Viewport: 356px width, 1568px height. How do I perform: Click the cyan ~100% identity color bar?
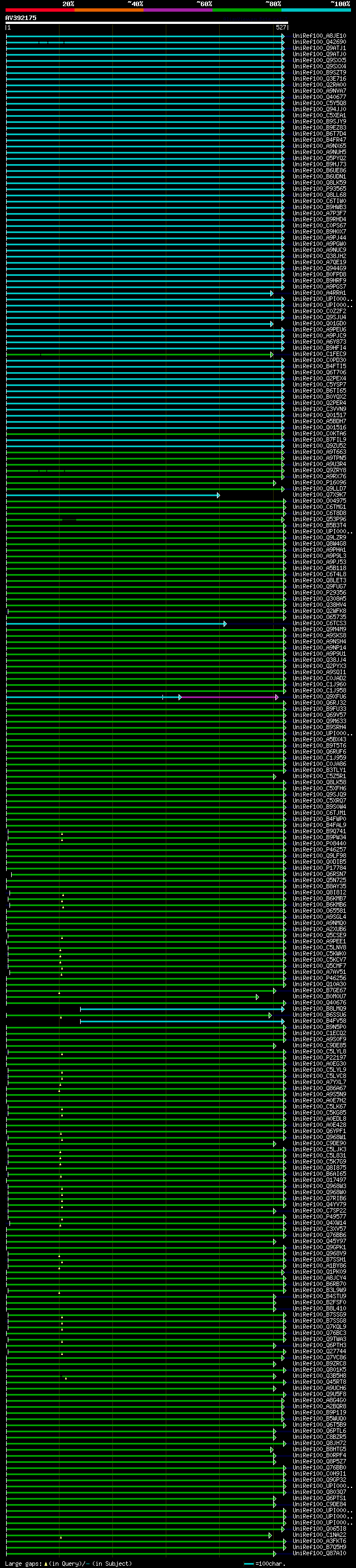(316, 10)
